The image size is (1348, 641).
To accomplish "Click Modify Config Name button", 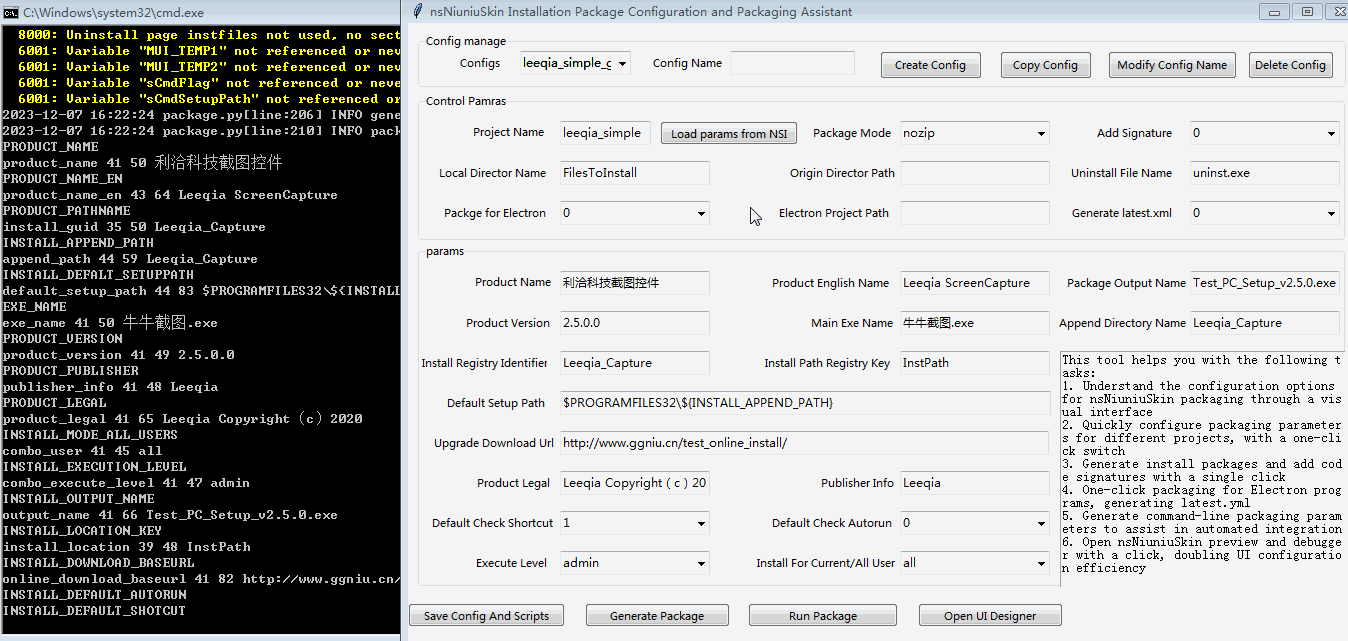I will 1172,65.
